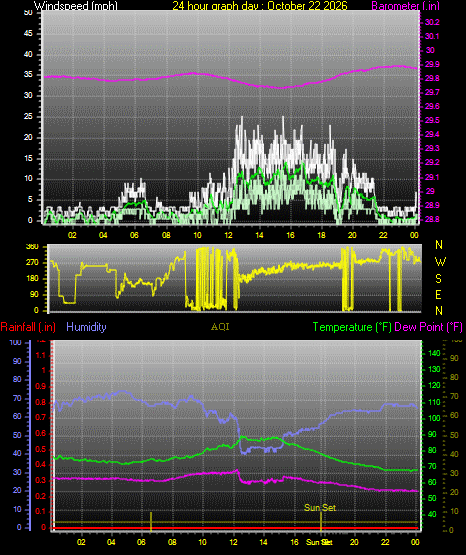This screenshot has width=466, height=555.
Task: Click the 60 value on green temperature axis
Action: (432, 482)
